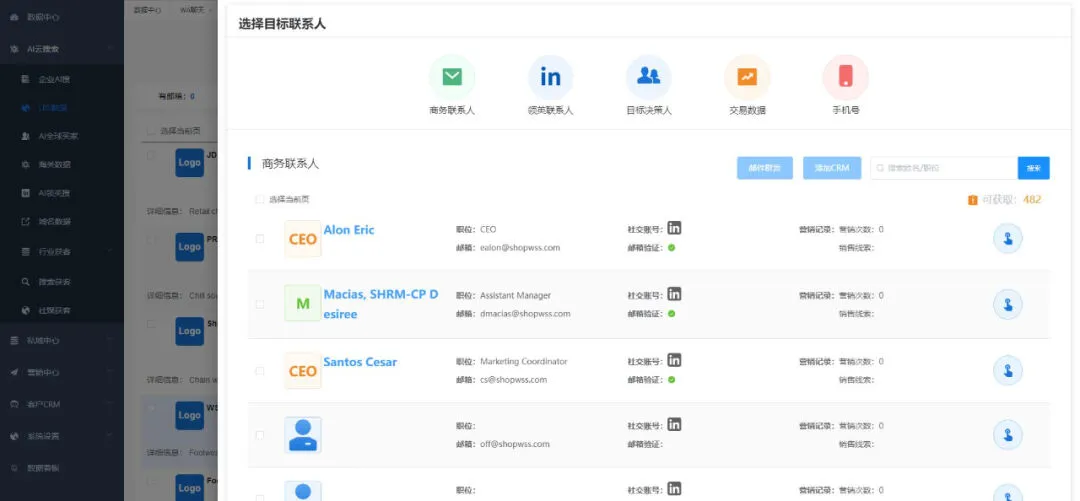This screenshot has width=1080, height=501.
Task: Click Santos Cesar's CEO avatar
Action: [x=302, y=371]
